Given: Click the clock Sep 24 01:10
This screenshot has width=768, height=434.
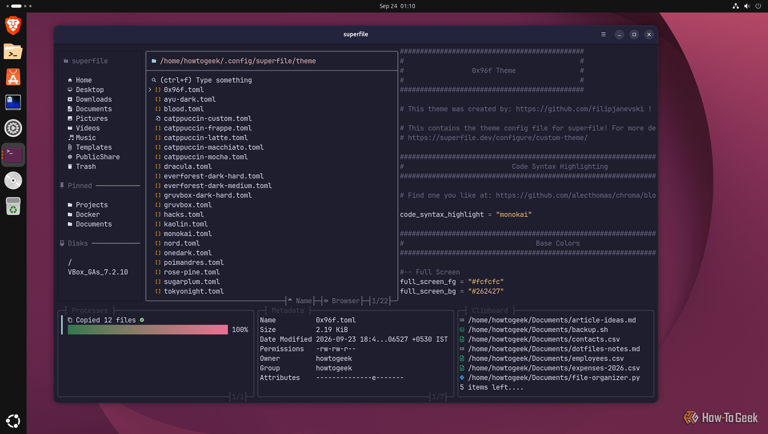Looking at the screenshot, I should tap(397, 6).
